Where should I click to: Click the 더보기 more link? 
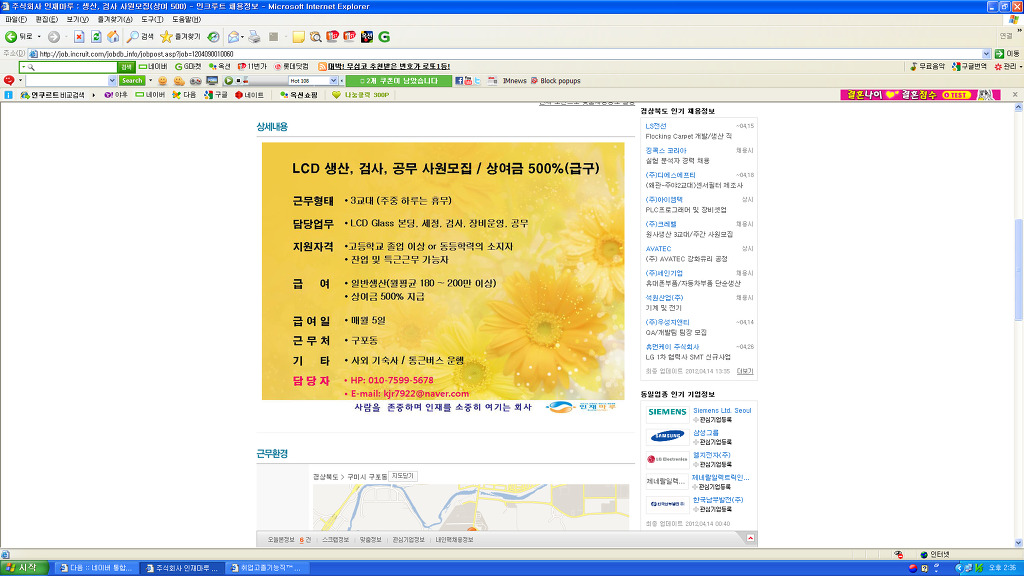point(744,371)
